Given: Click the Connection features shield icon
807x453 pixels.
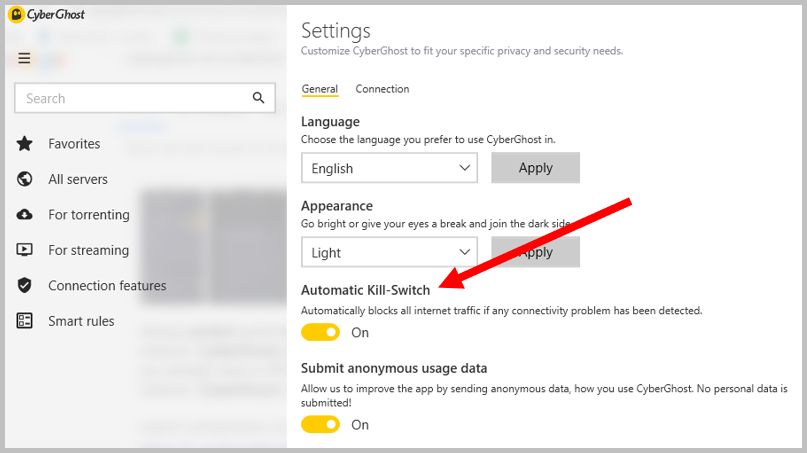Looking at the screenshot, I should (x=24, y=285).
